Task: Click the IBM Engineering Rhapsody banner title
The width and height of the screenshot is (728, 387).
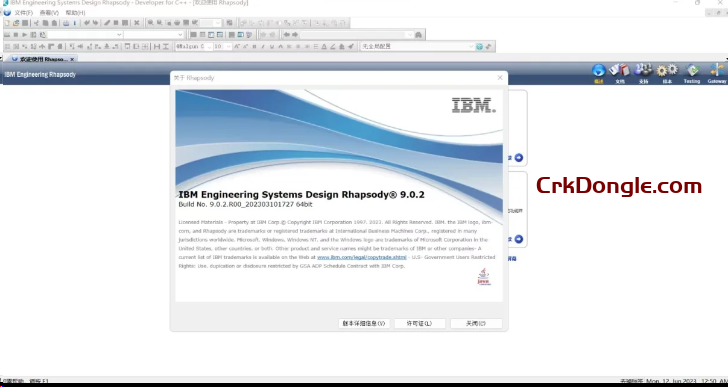Action: coord(40,74)
